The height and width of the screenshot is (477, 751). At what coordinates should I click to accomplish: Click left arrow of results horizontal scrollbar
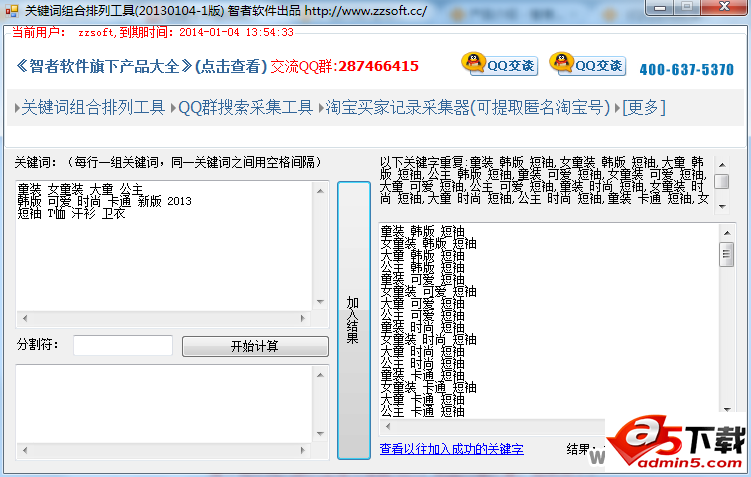click(x=388, y=426)
